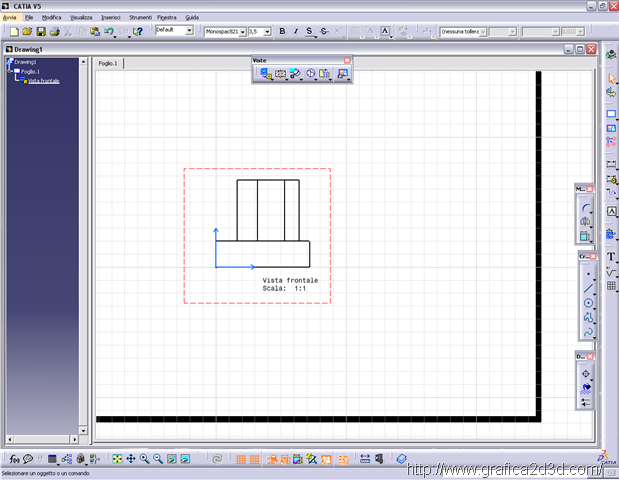Toggle strikethrough text formatting
Screen dimensions: 619x480
point(324,32)
